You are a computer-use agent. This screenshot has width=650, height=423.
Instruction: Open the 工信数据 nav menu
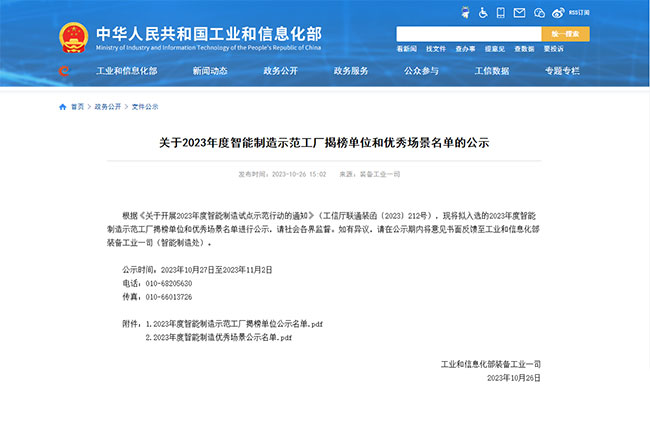(492, 71)
